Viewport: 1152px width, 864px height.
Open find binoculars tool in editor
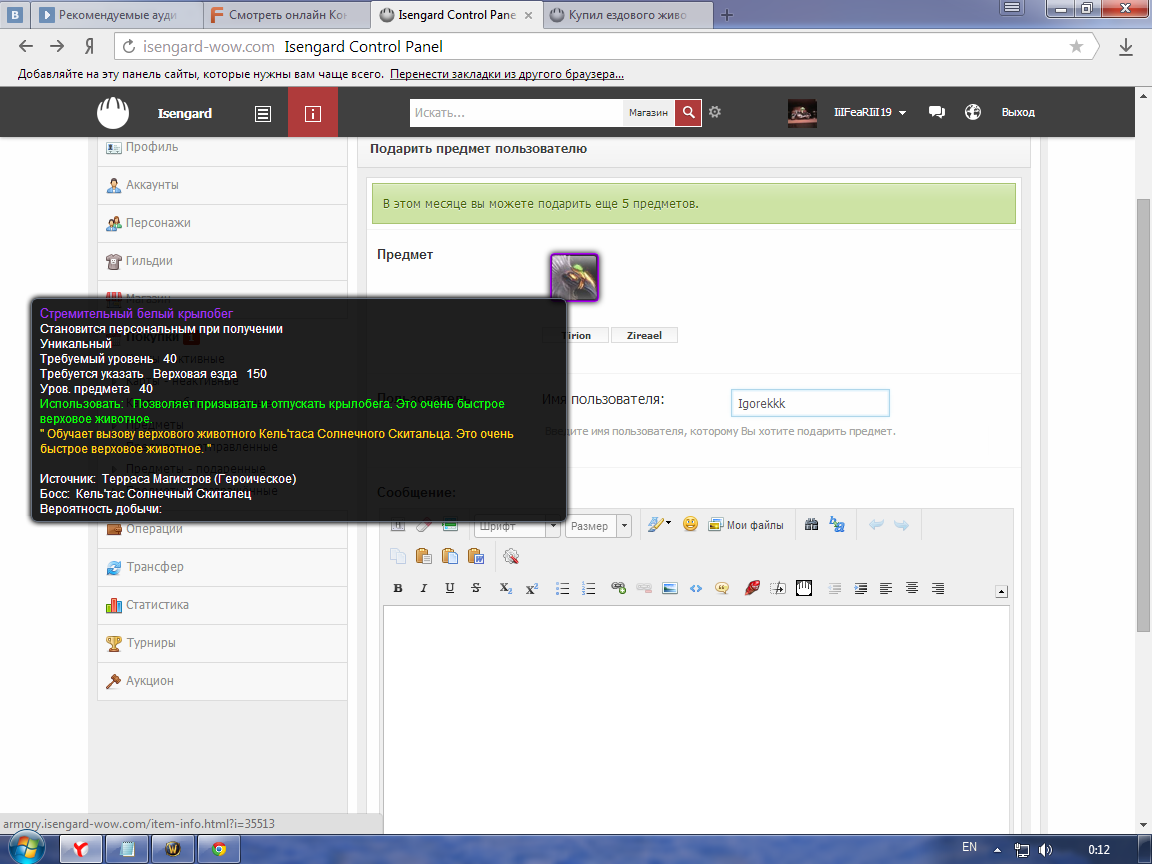point(811,525)
